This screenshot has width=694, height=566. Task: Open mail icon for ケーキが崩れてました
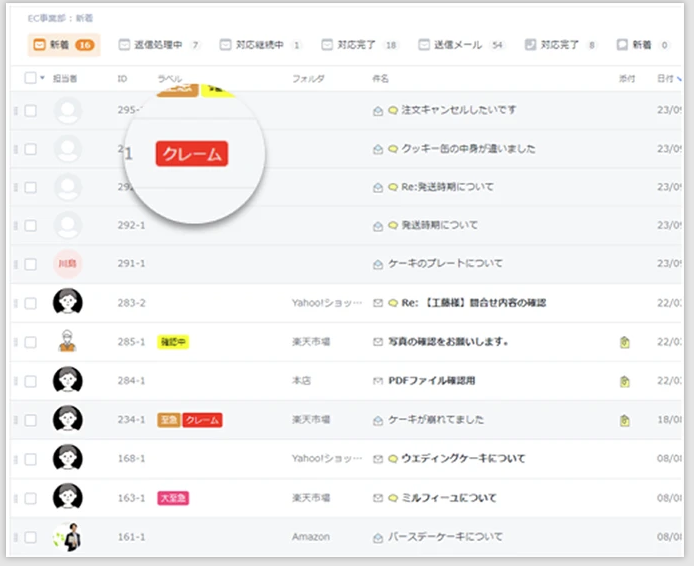378,420
